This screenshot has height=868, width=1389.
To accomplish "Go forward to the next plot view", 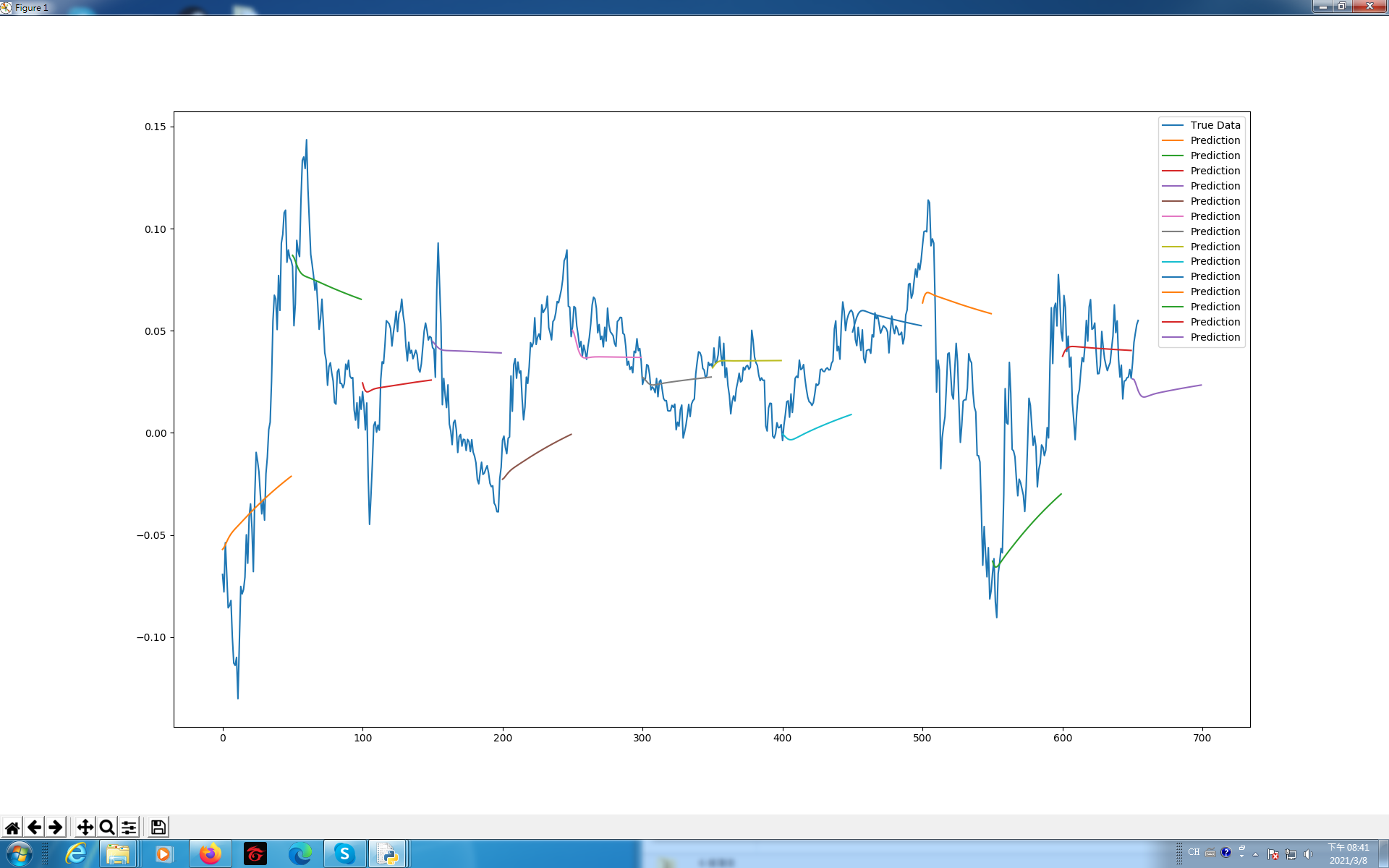I will pos(56,827).
